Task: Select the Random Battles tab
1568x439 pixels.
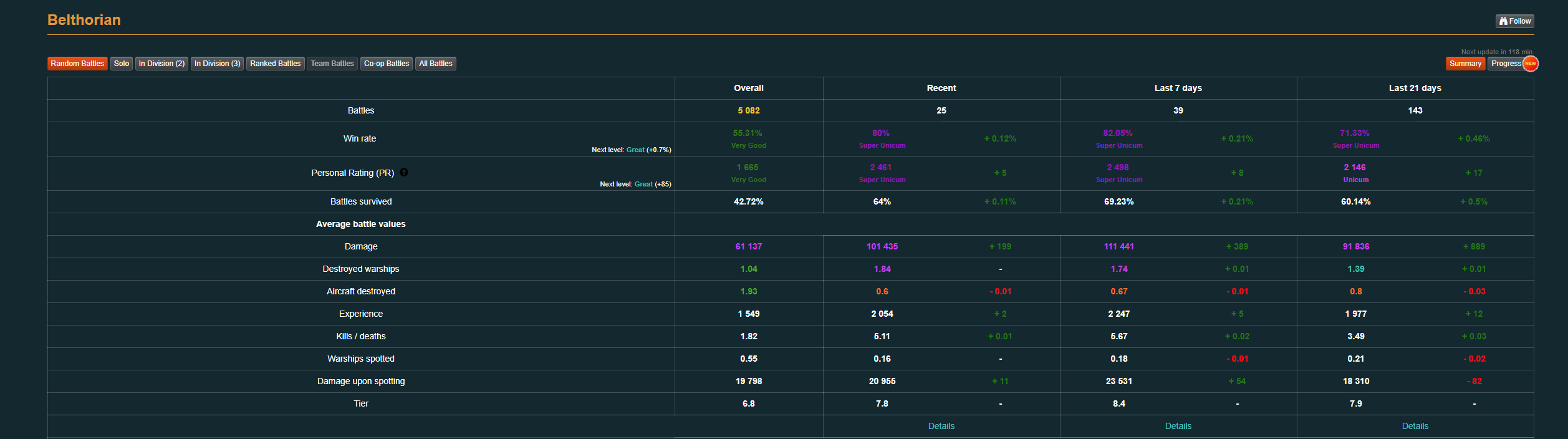Action: 77,64
